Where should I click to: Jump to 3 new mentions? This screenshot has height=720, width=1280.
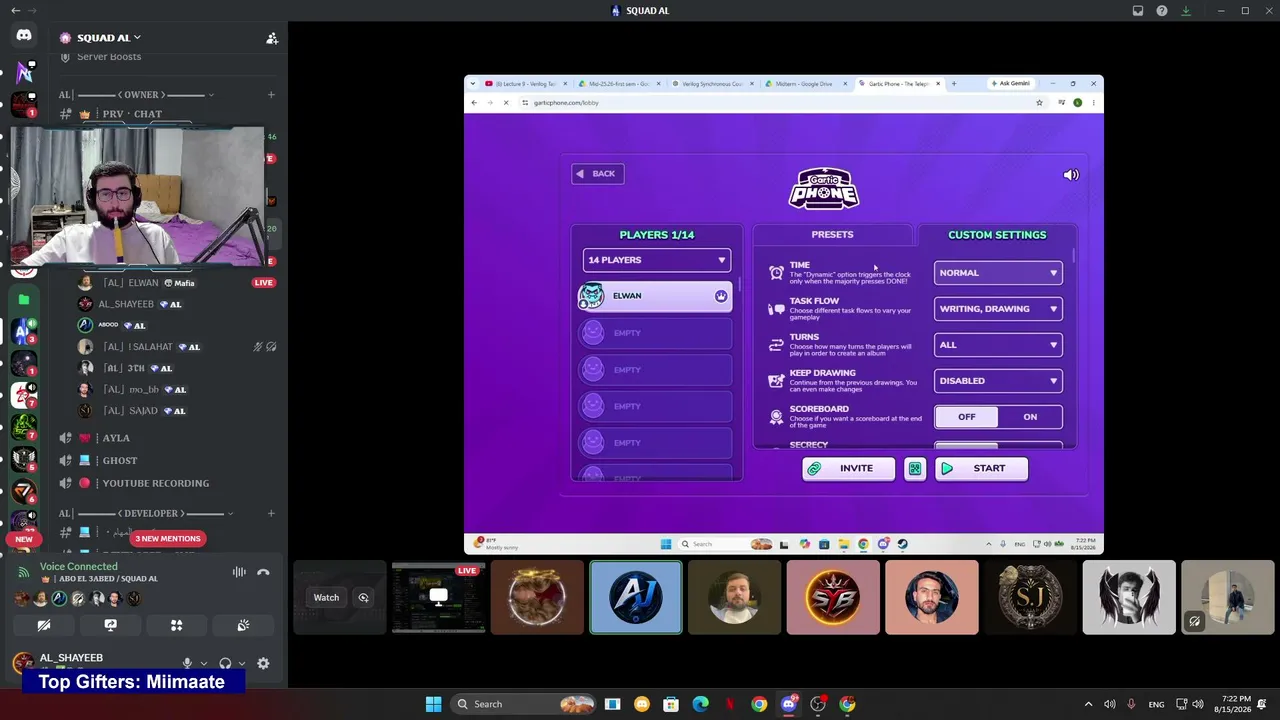coord(168,539)
